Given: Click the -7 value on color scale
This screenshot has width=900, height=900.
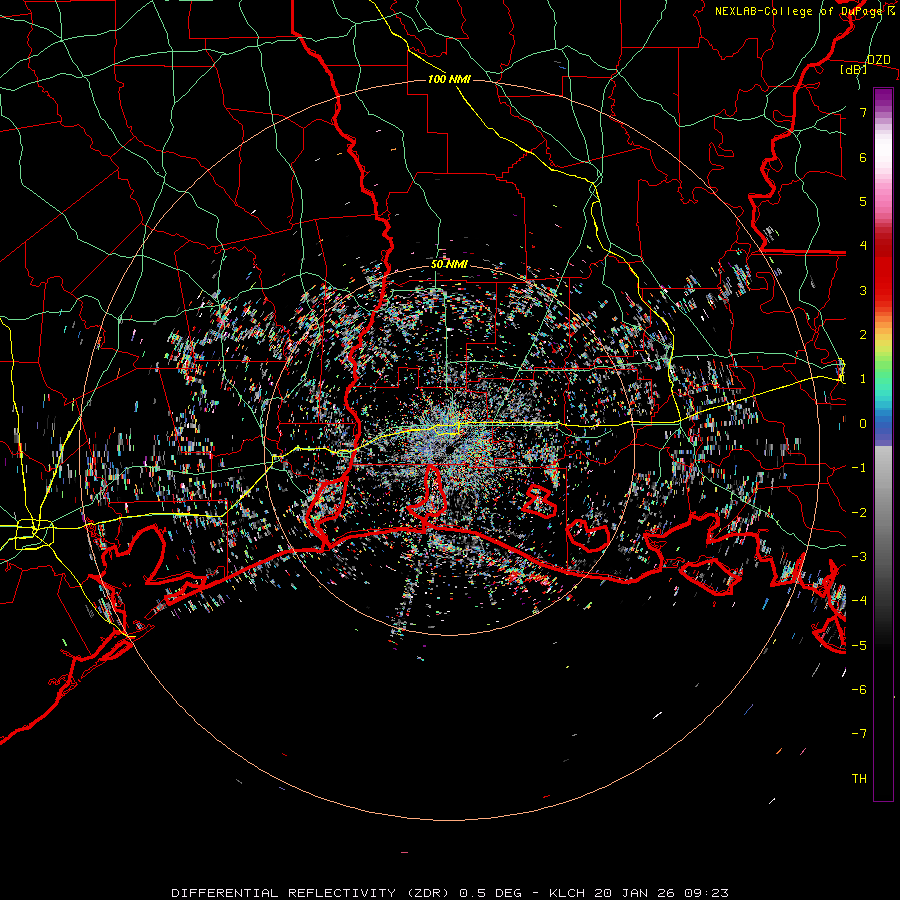Looking at the screenshot, I should click(x=859, y=734).
